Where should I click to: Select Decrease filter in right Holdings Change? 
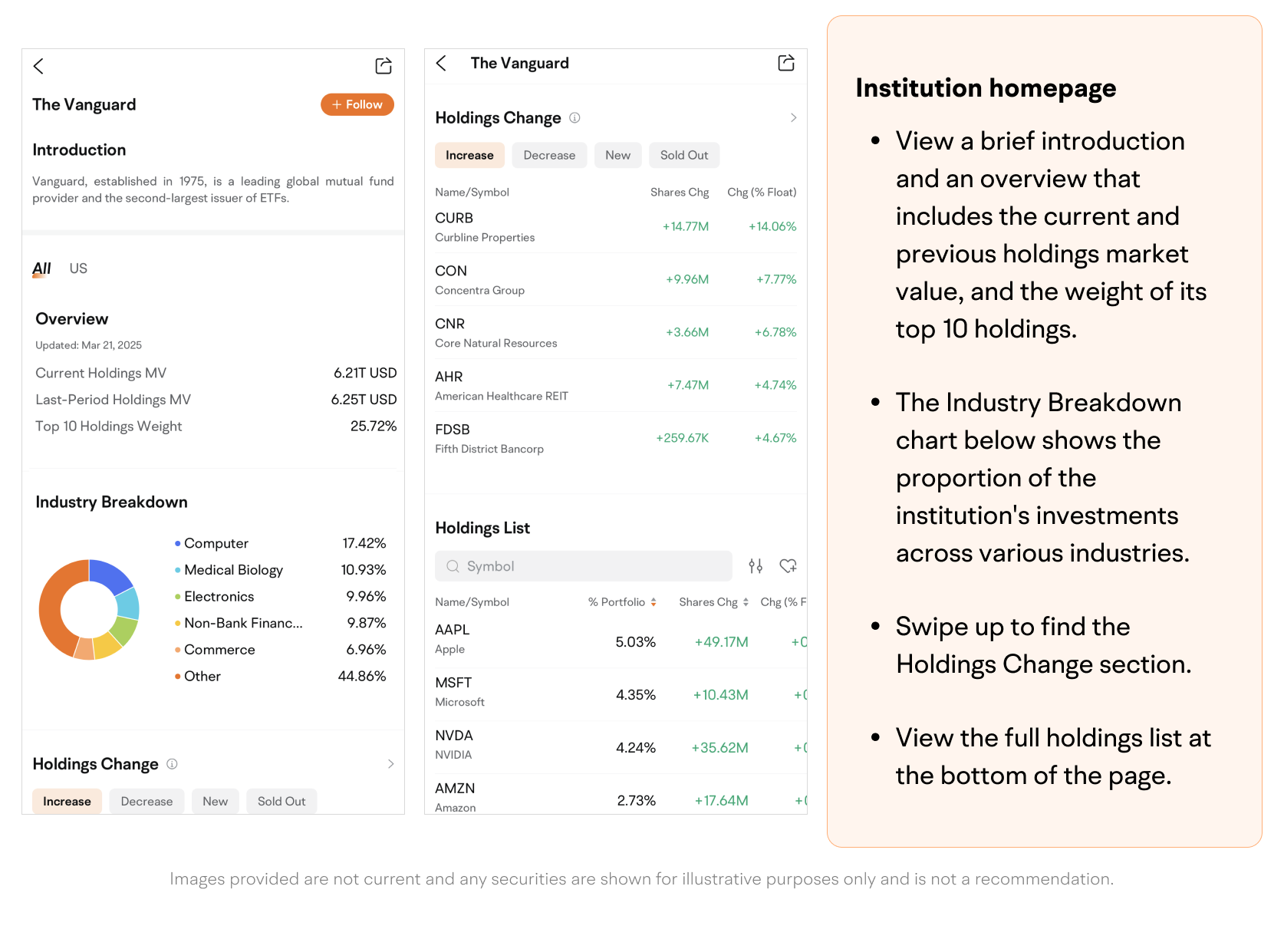click(549, 155)
